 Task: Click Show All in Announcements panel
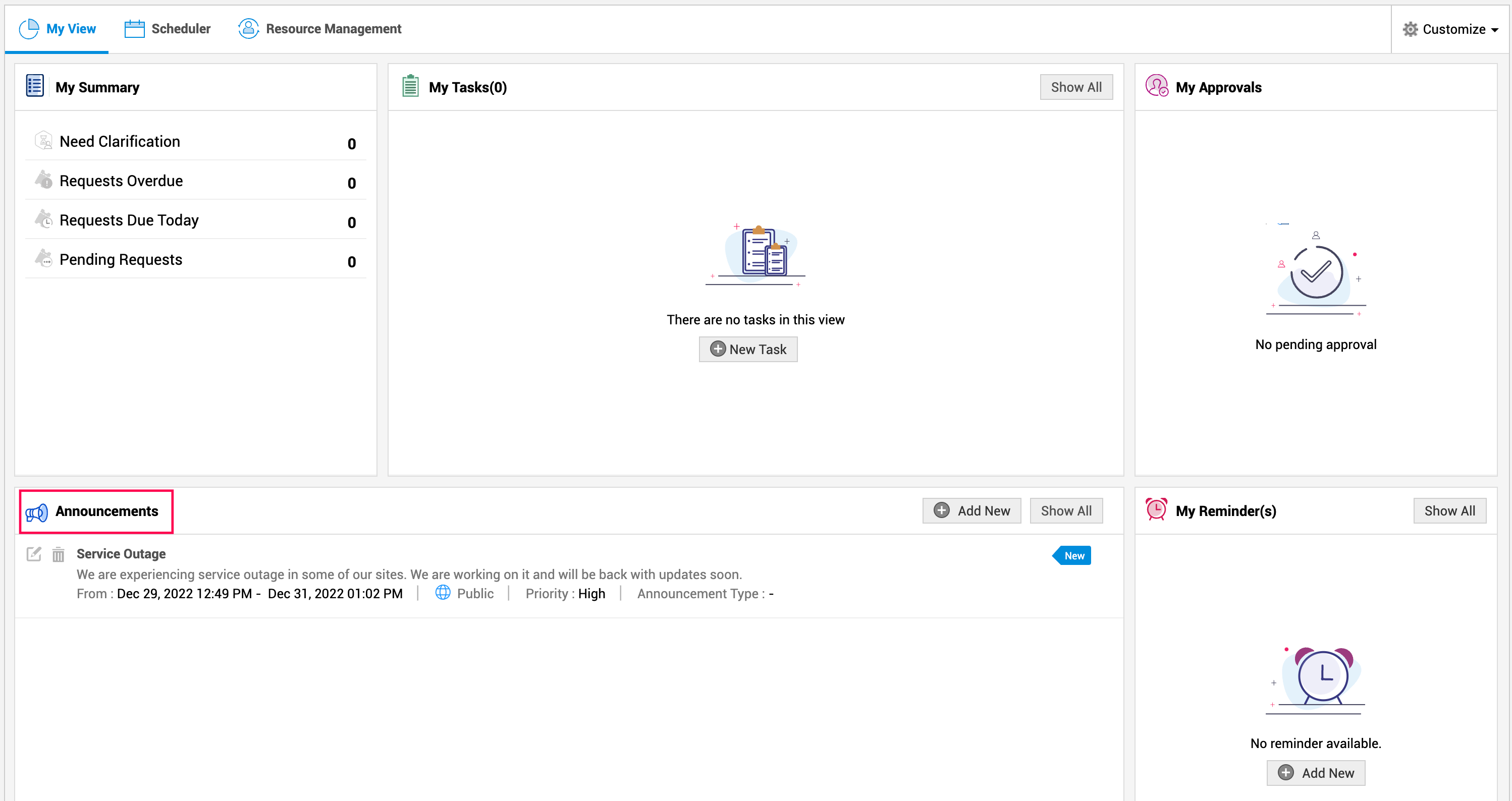tap(1066, 510)
